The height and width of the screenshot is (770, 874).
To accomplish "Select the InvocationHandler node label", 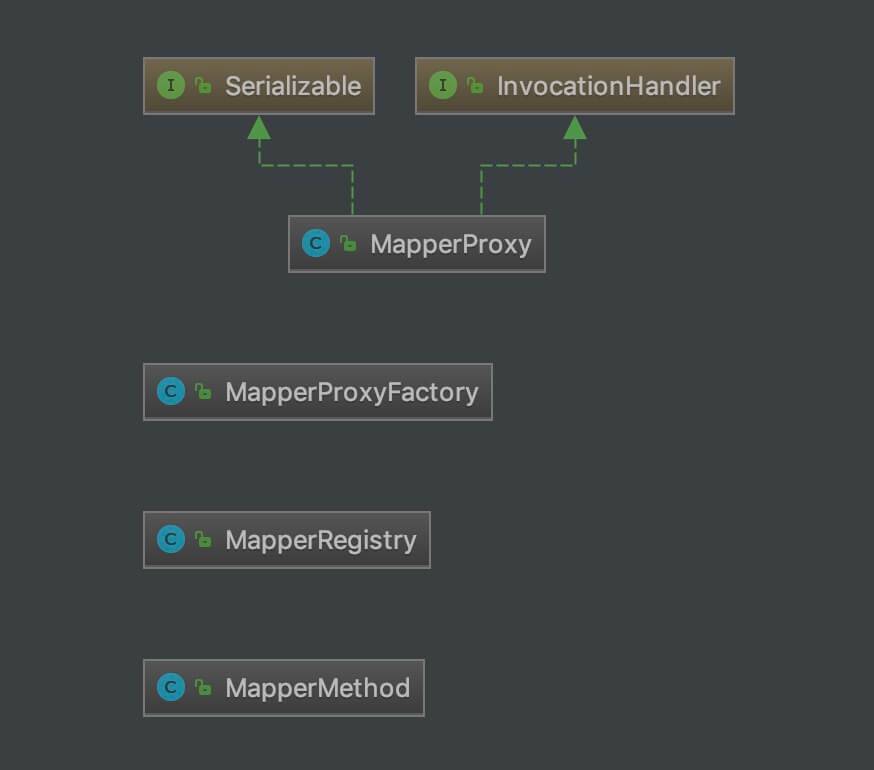I will click(x=609, y=86).
